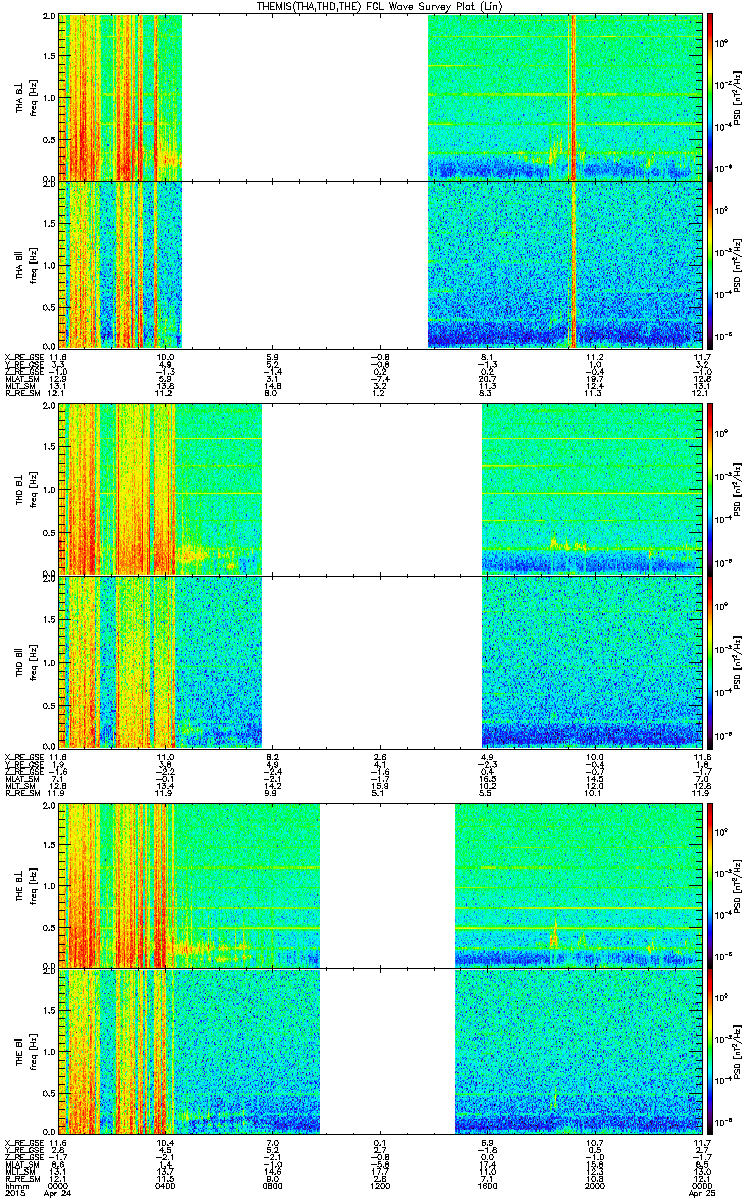The height and width of the screenshot is (1200, 750).
Task: Click the 1200 time tick label at bottom
Action: point(380,1185)
